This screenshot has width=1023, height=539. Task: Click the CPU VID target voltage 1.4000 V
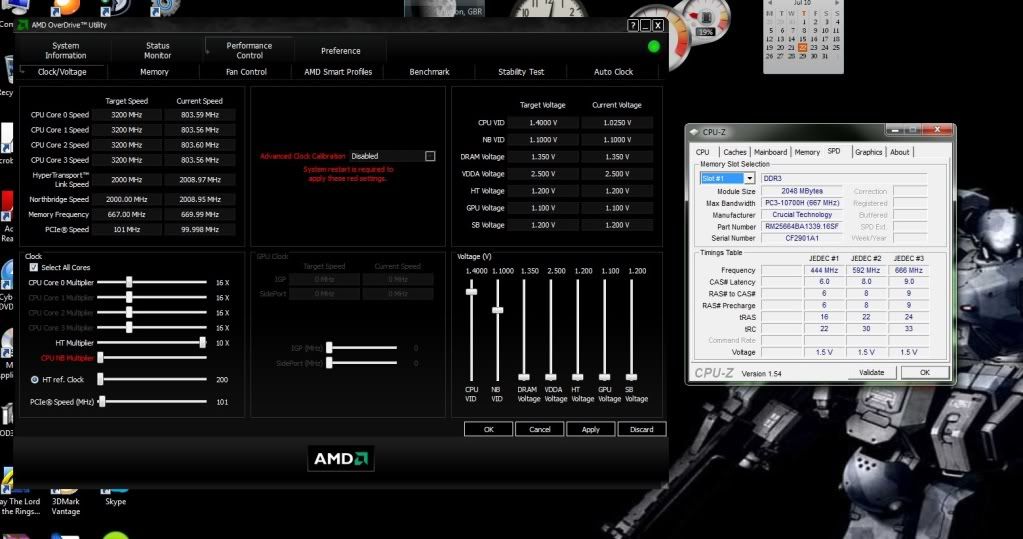tap(543, 123)
